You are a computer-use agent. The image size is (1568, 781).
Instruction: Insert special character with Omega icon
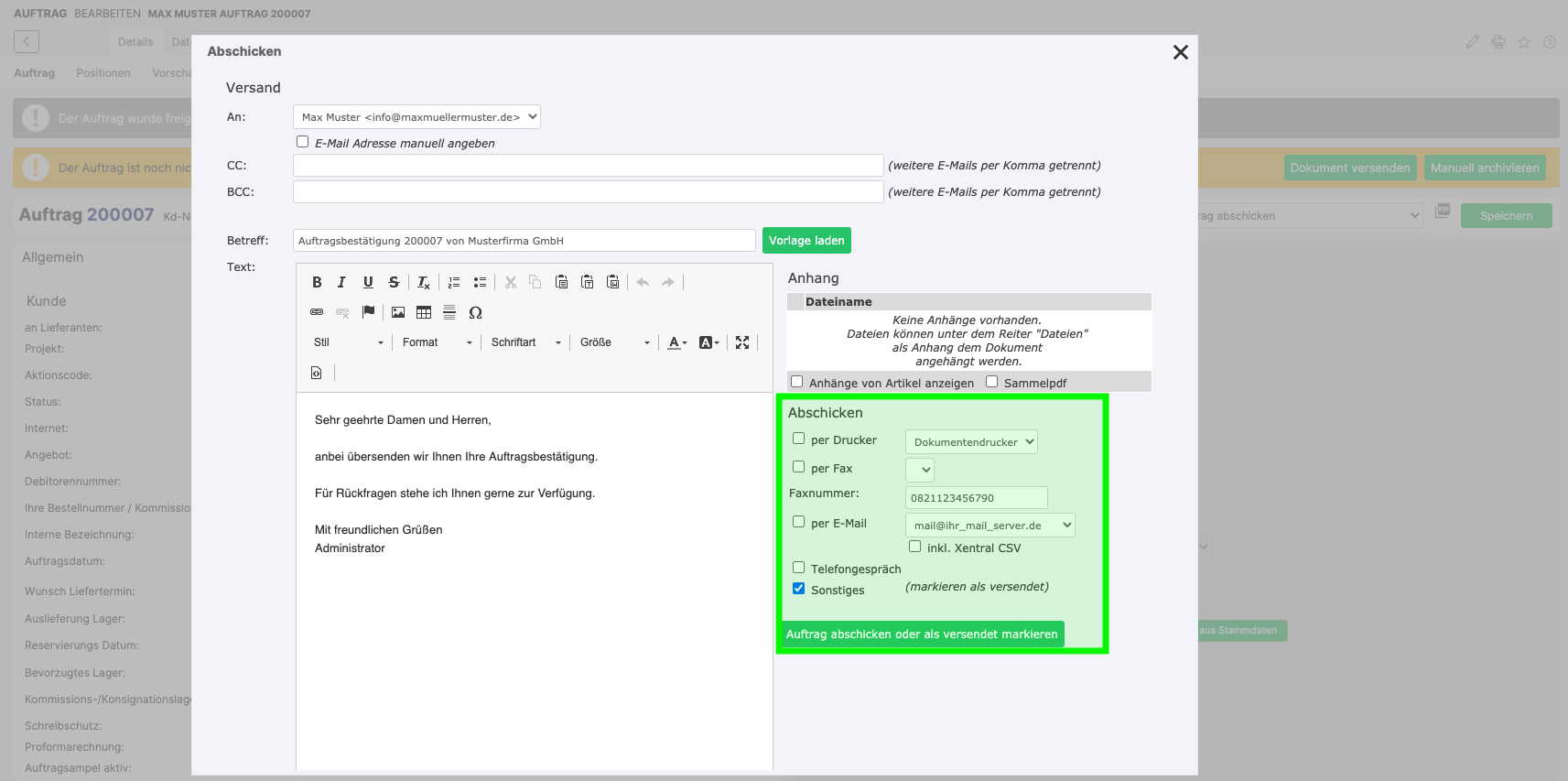475,312
